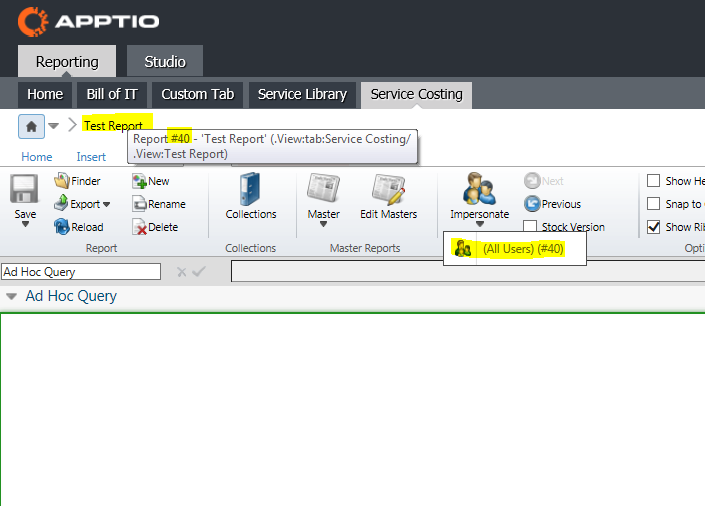This screenshot has height=506, width=705.
Task: Open the Insert ribbon tab
Action: point(91,157)
